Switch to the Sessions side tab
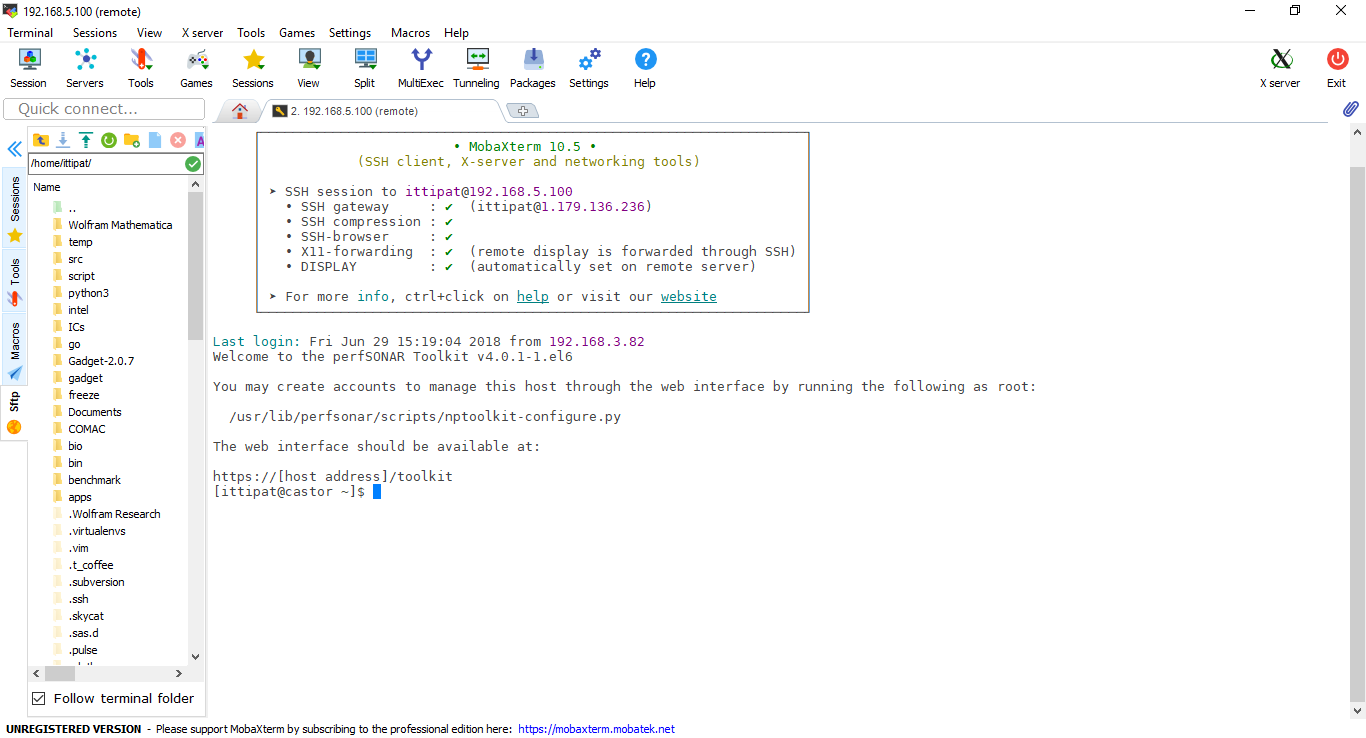The image size is (1366, 738). coord(15,208)
